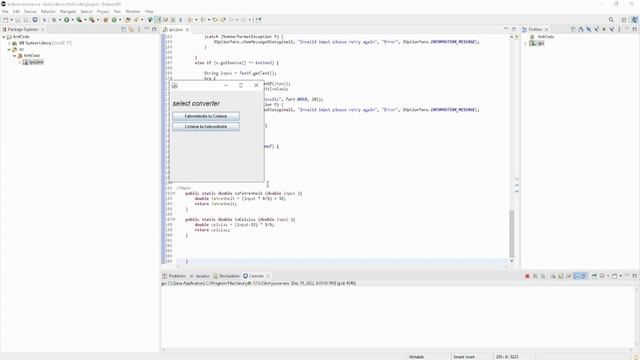Click the Open Perspective icon at top right

(624, 20)
